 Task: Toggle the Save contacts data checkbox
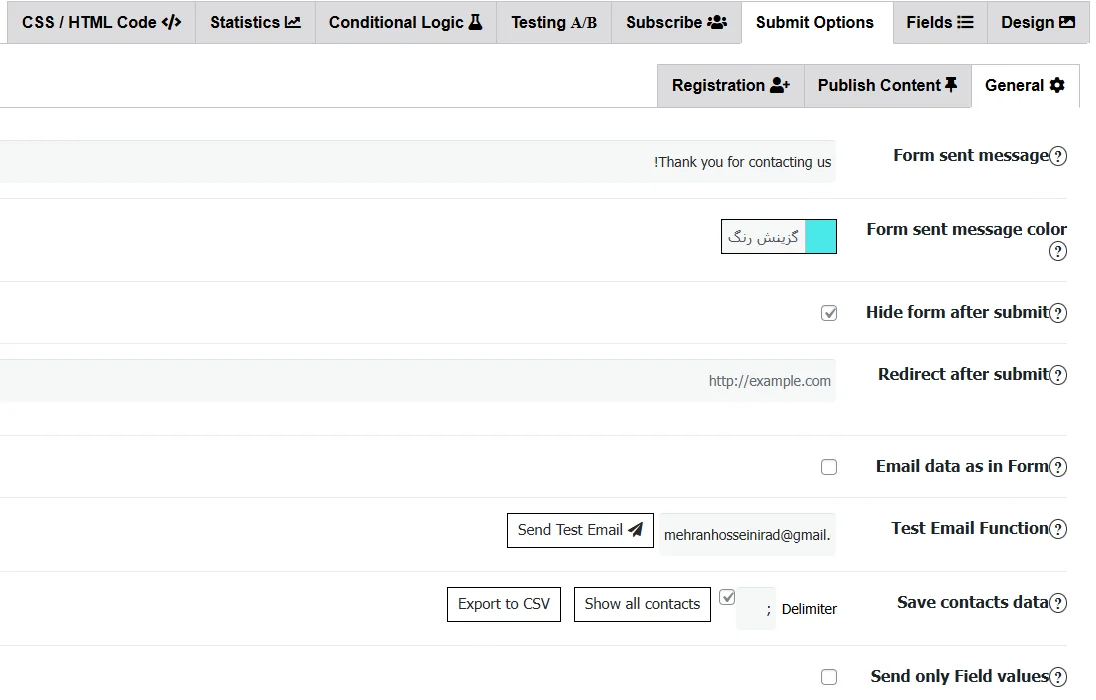(x=727, y=597)
